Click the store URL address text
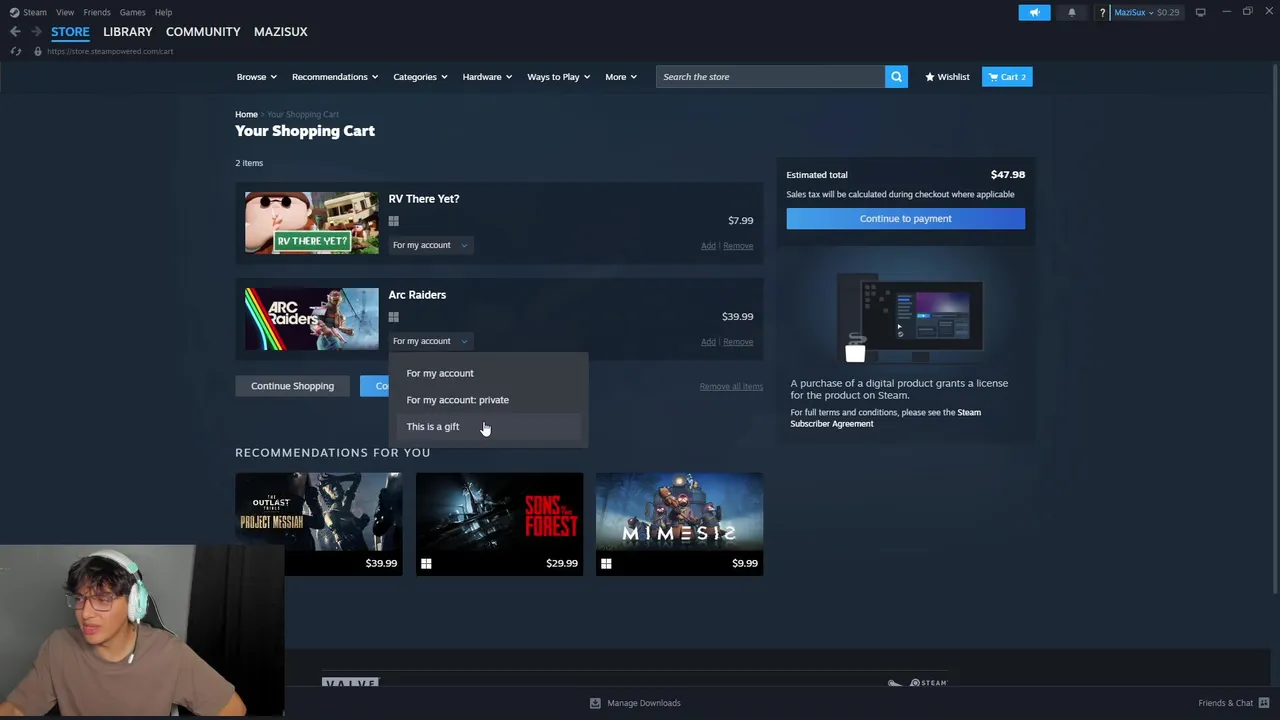Screen dimensions: 1280x720 110,51
